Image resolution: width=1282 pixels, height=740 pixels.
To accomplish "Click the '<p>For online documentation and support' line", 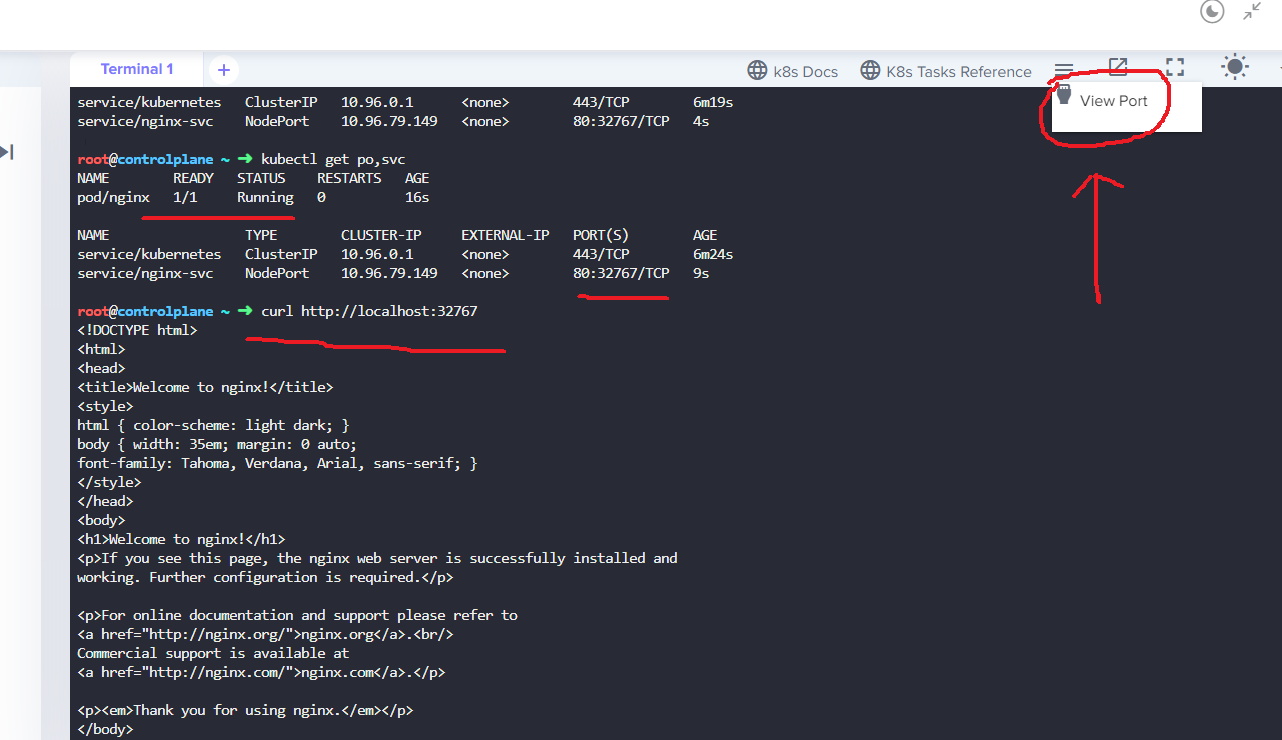I will (297, 616).
